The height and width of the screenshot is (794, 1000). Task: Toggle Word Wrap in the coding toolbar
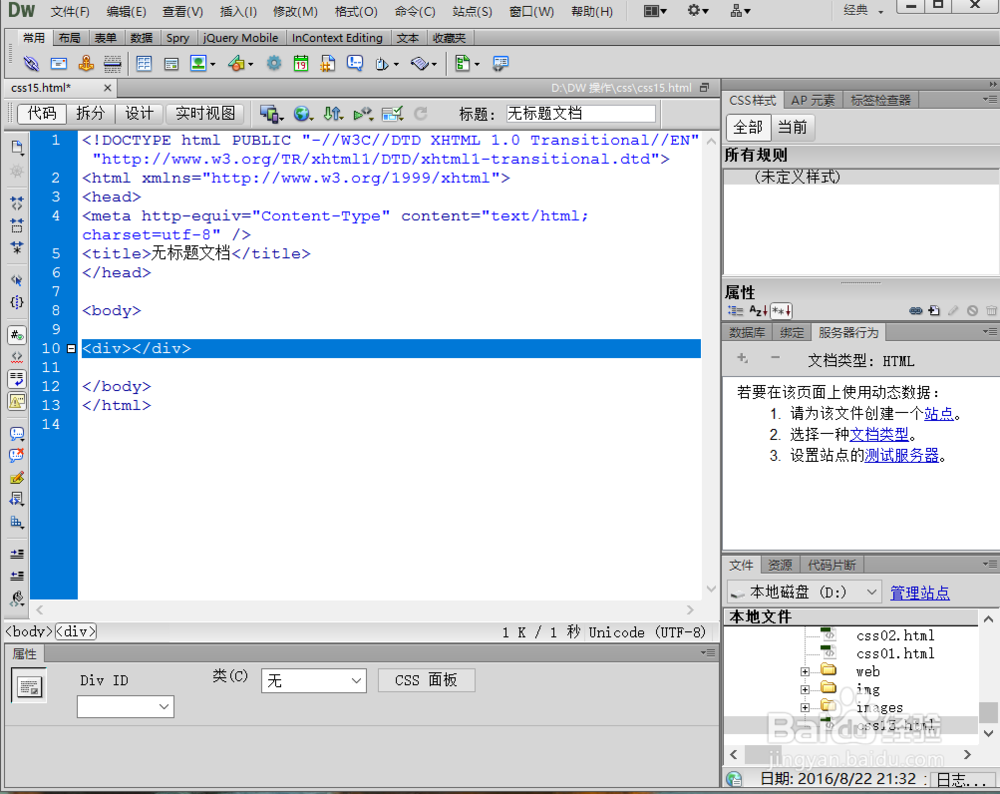[x=16, y=378]
